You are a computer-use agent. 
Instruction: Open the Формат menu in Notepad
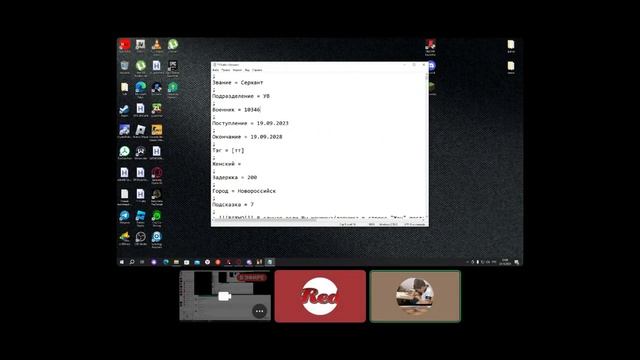237,70
